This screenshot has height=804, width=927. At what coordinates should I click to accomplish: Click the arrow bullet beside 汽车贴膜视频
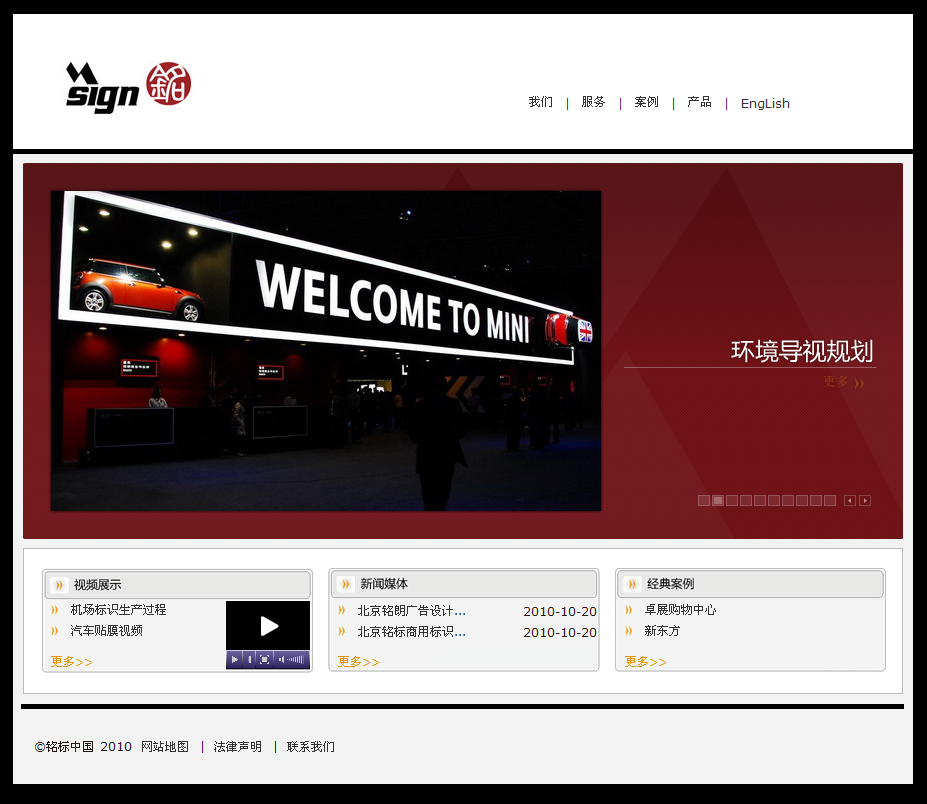[54, 631]
